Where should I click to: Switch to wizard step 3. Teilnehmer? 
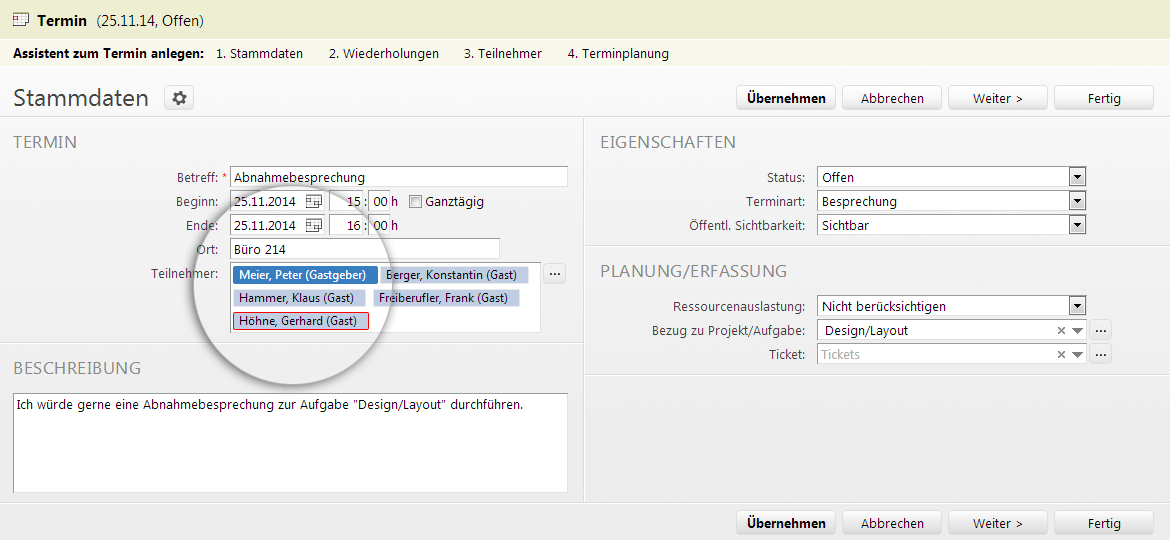click(503, 54)
